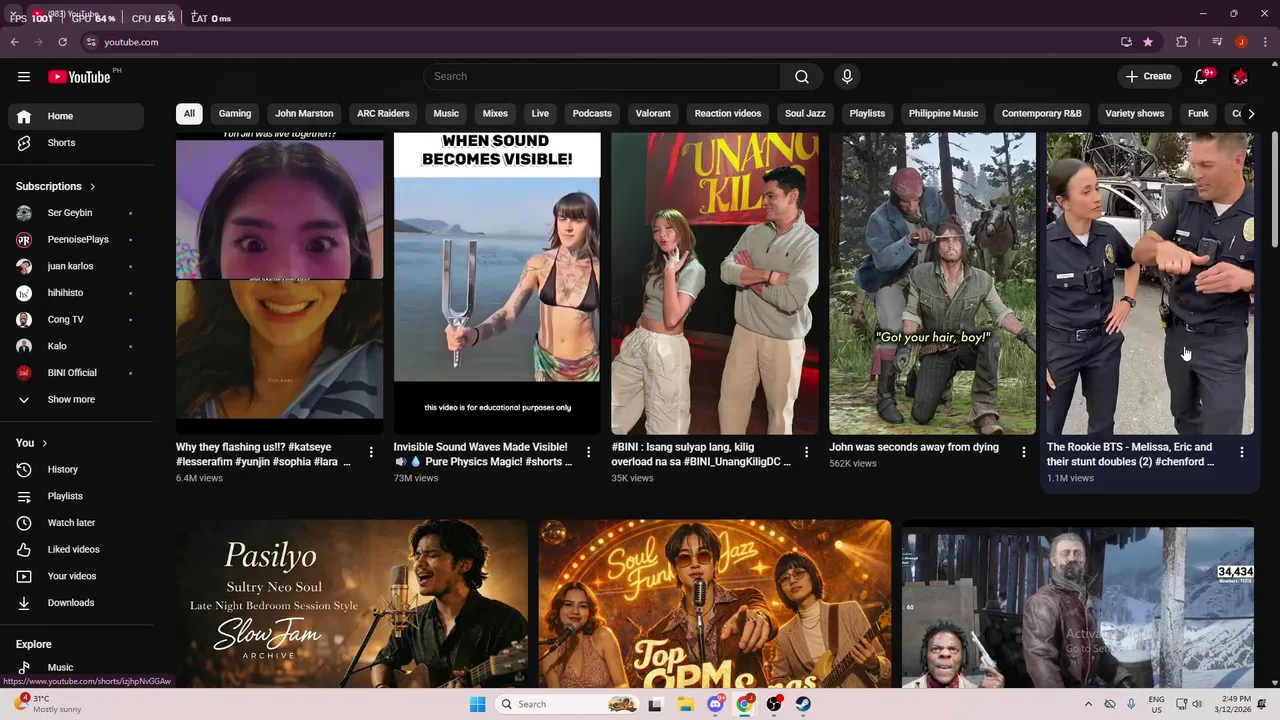1280x720 pixels.
Task: Open the account avatar menu
Action: (1240, 77)
